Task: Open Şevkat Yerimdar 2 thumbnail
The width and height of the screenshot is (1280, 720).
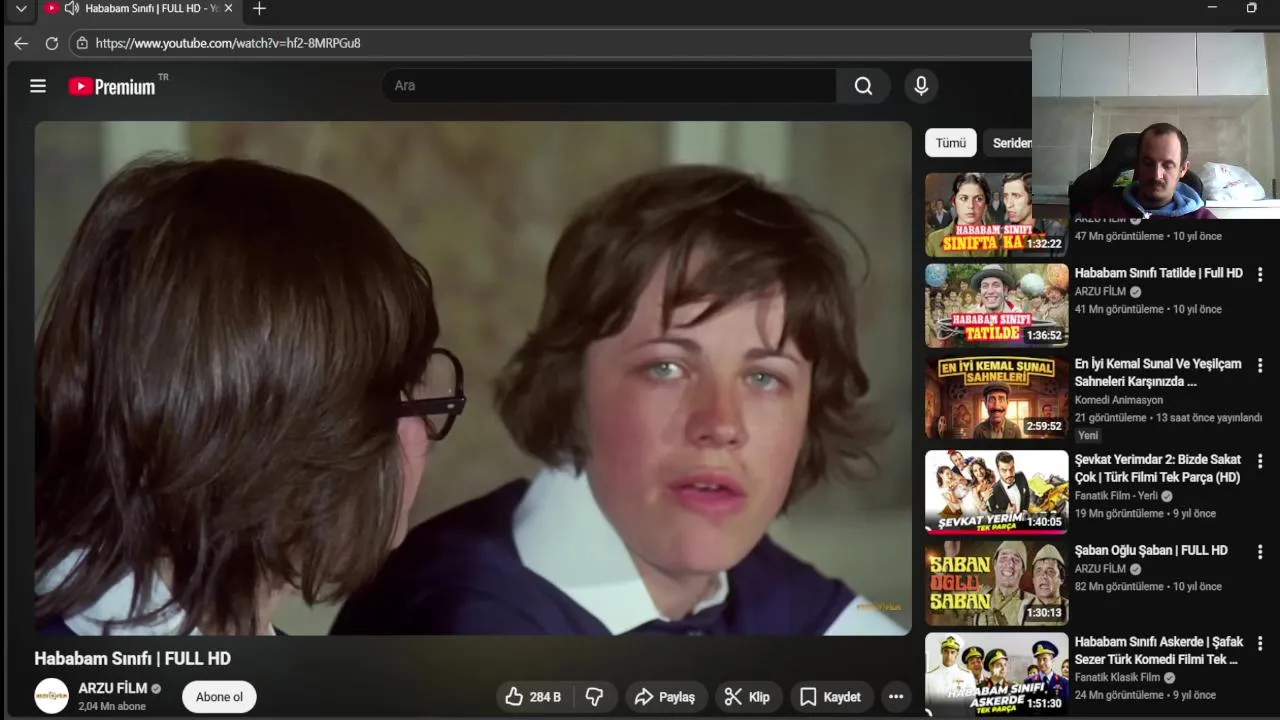Action: coord(996,491)
